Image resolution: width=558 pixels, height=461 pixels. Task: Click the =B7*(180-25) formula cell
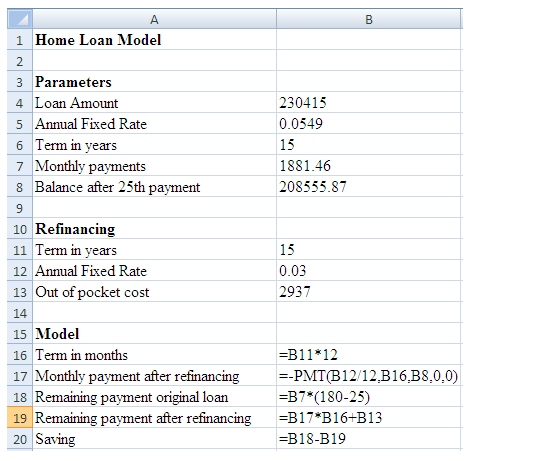369,397
